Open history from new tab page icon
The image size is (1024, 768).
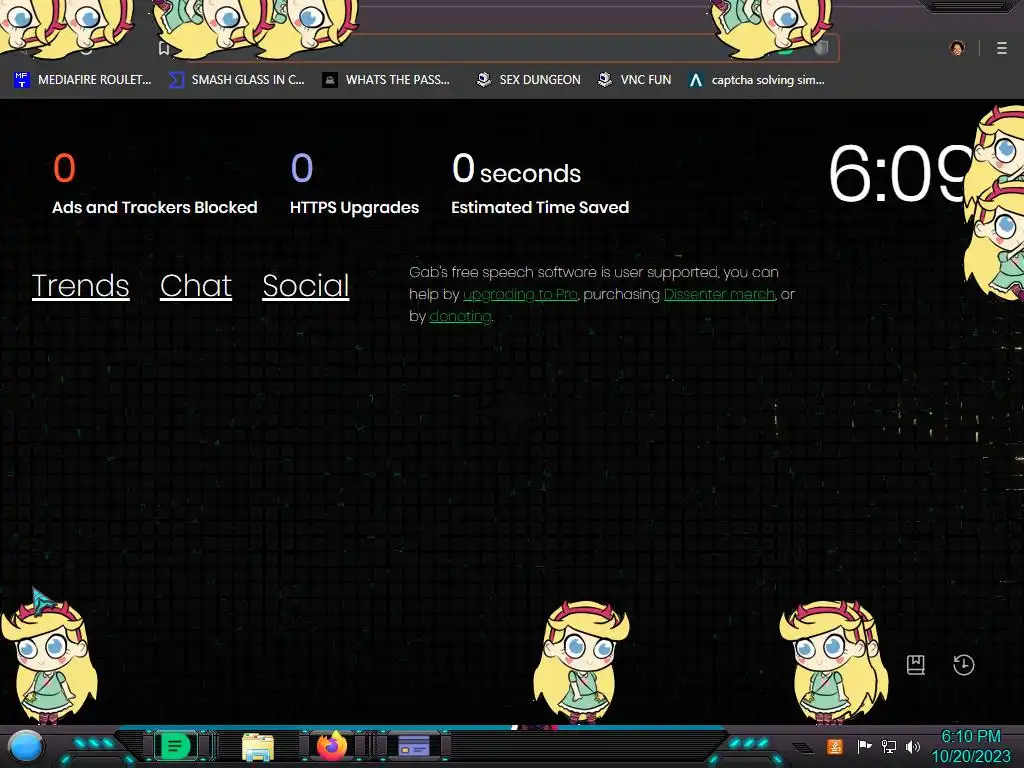(x=963, y=665)
